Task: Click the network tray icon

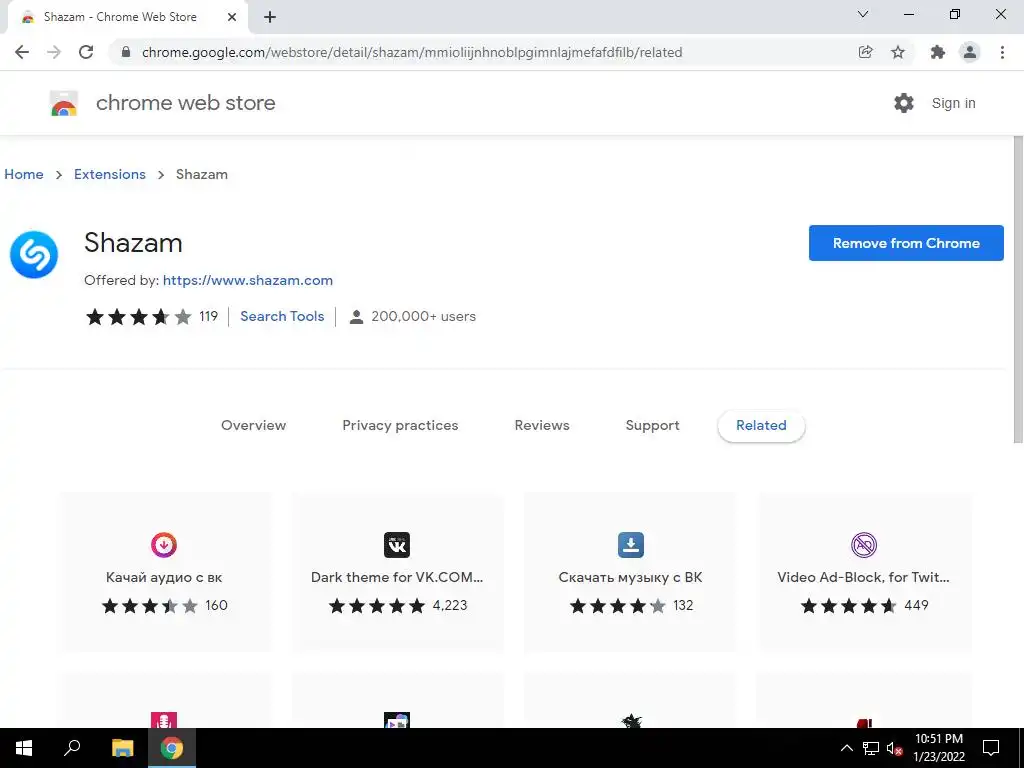Action: tap(871, 748)
